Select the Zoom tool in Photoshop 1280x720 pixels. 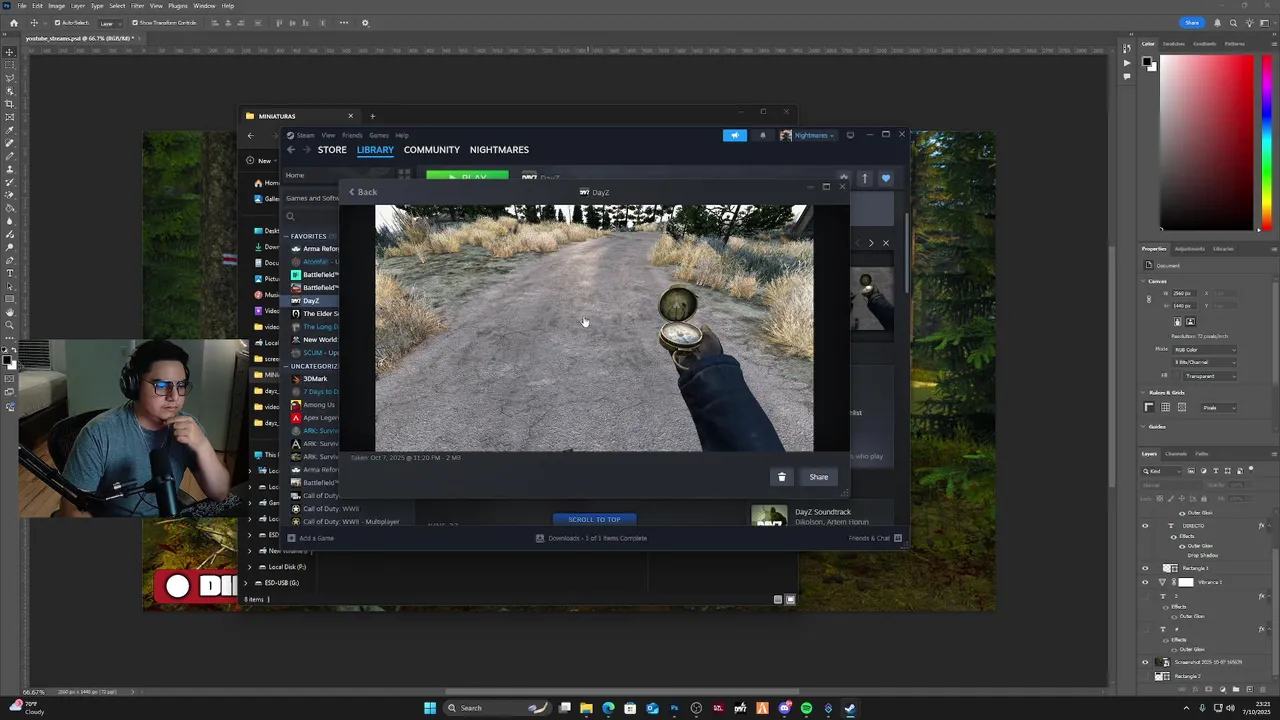[10, 325]
